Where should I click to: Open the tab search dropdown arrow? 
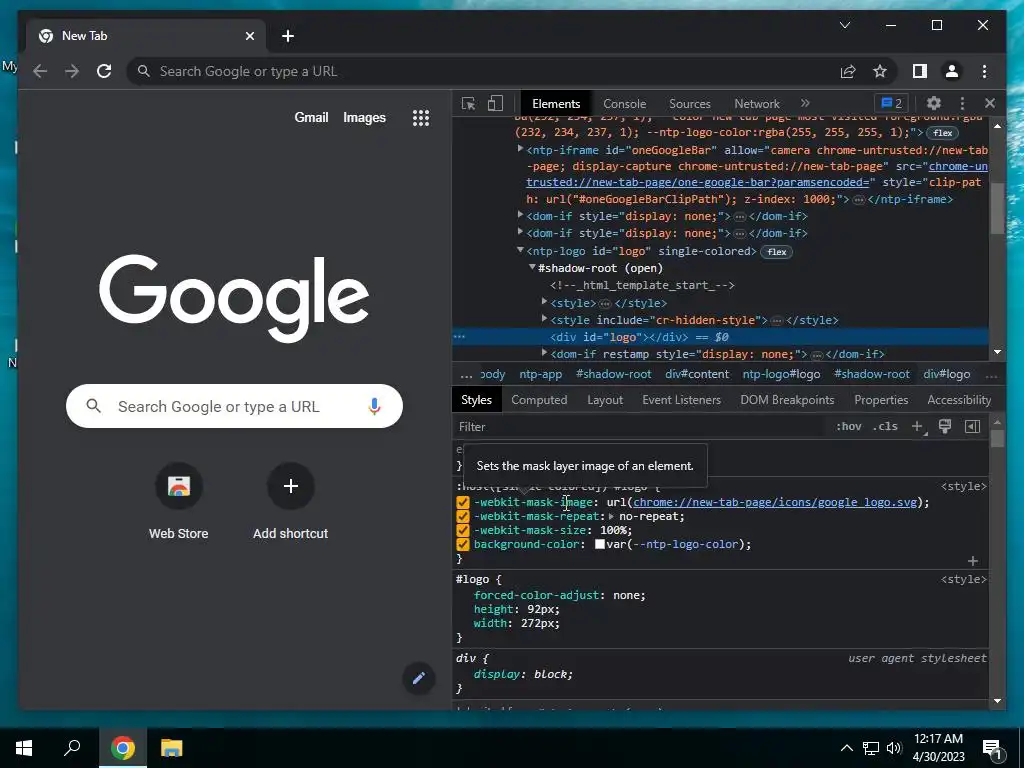[x=845, y=25]
